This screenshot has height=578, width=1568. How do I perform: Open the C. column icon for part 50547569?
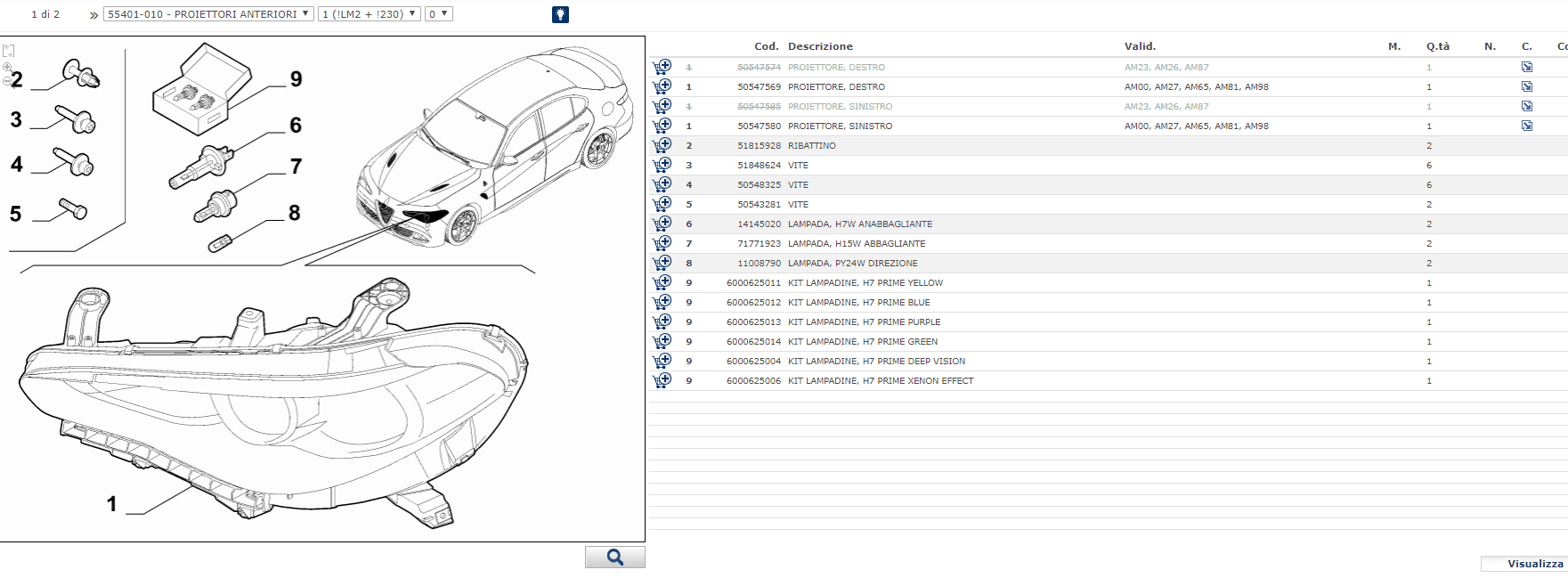pyautogui.click(x=1527, y=86)
